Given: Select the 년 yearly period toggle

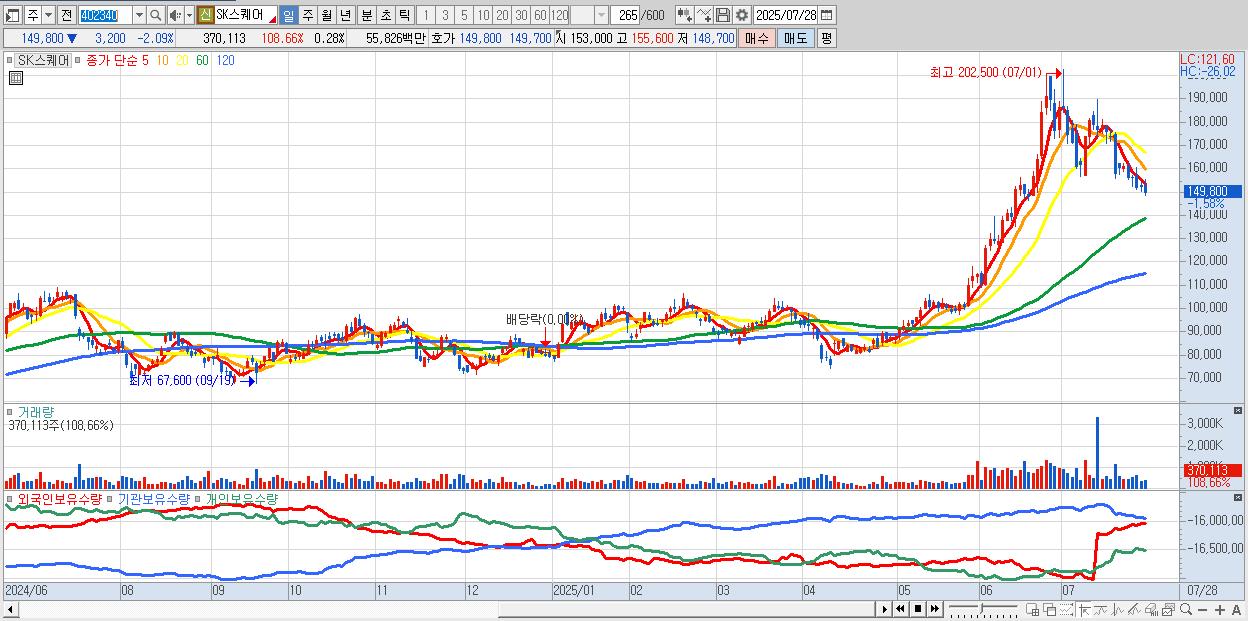Looking at the screenshot, I should pos(345,15).
